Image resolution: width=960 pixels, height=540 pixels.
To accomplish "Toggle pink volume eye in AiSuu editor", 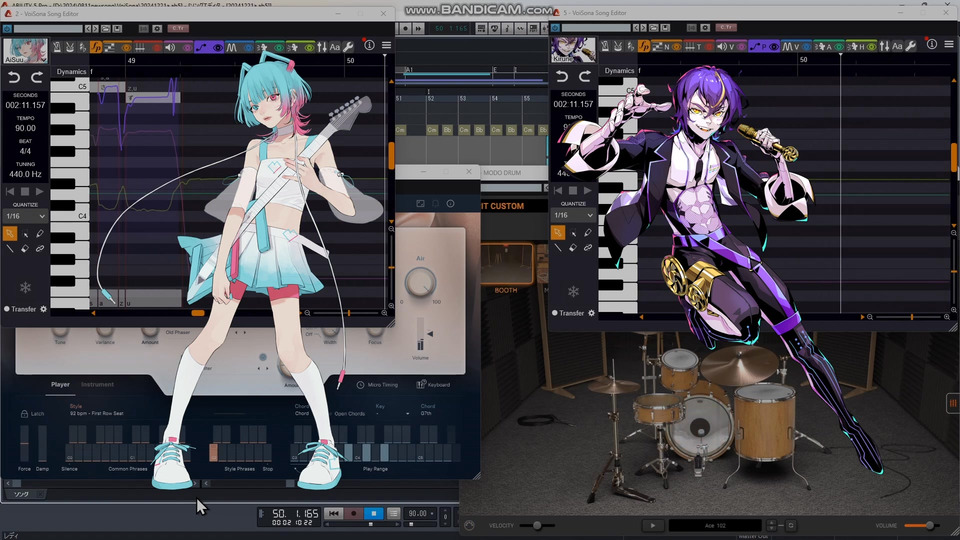I will (x=188, y=47).
